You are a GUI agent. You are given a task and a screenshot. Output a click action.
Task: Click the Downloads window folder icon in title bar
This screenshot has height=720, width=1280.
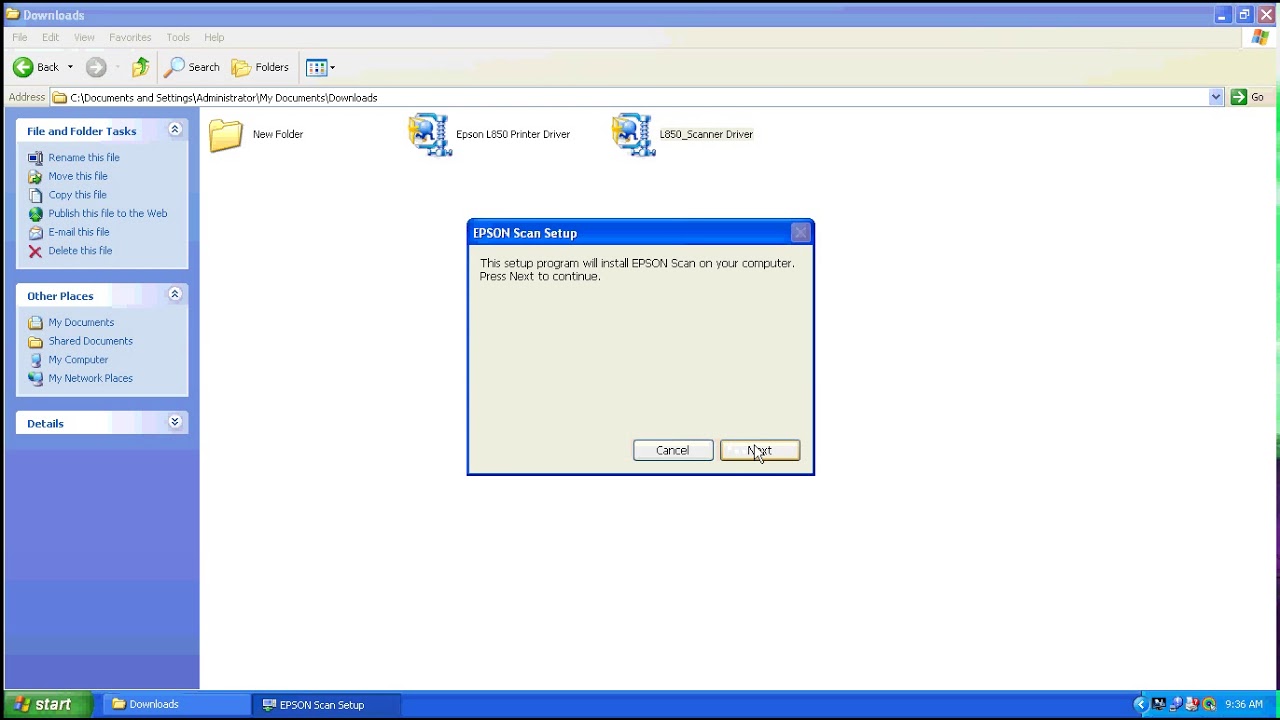click(12, 15)
